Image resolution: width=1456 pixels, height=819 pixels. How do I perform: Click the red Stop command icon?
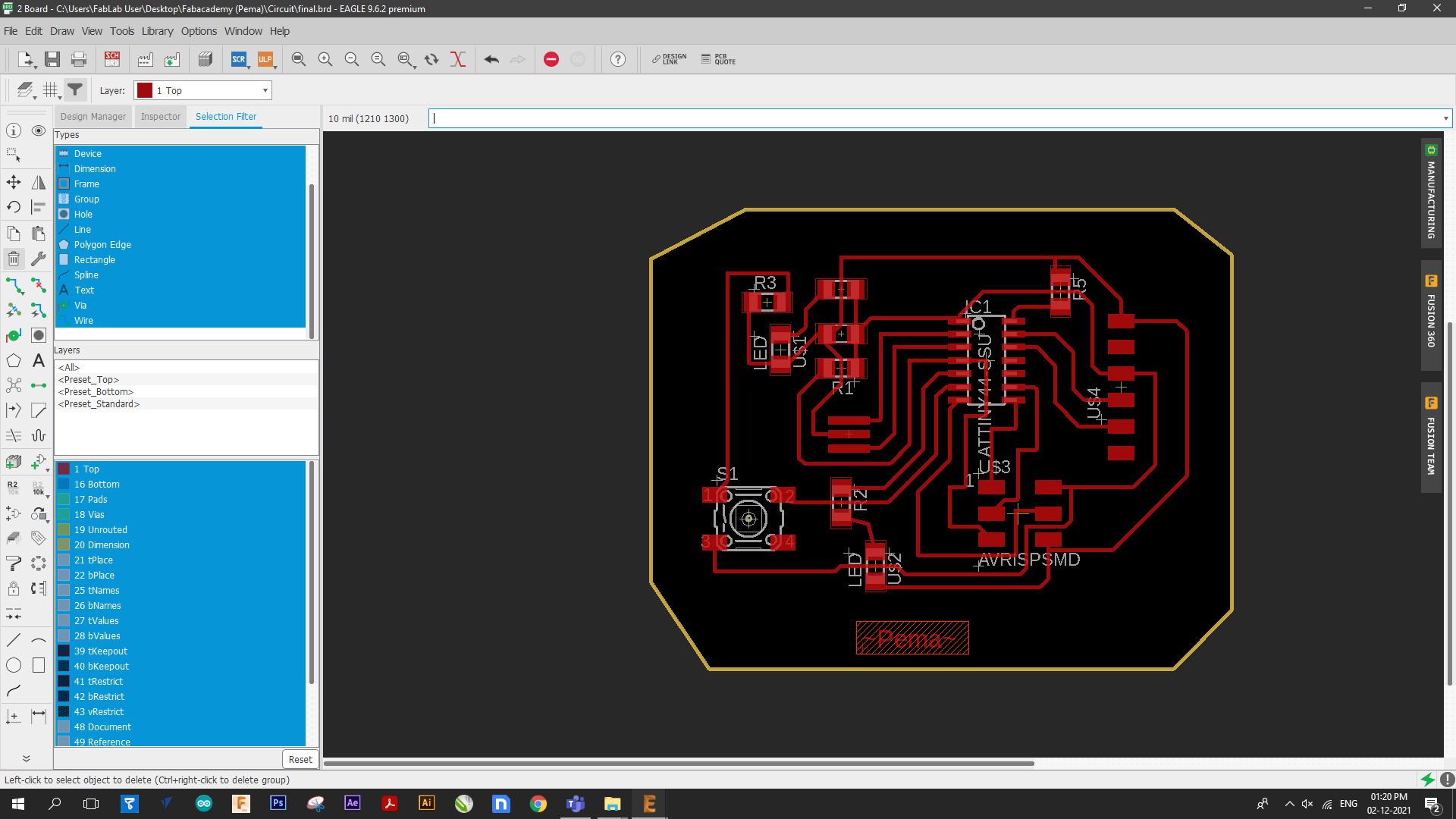[551, 59]
